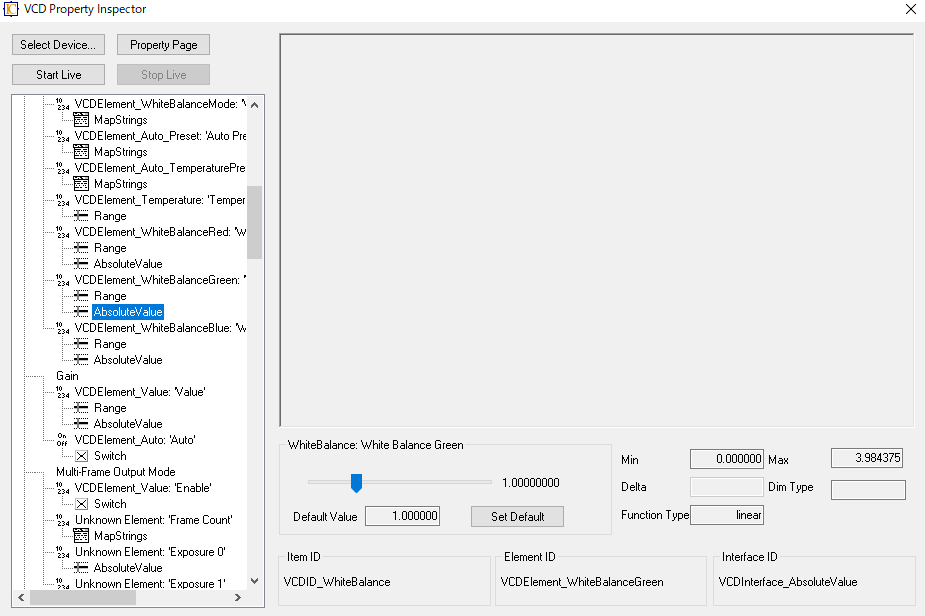The width and height of the screenshot is (925, 616).
Task: Click the AbsoluteValue icon under VCDElement_WhiteBalanceBlue
Action: tap(81, 360)
